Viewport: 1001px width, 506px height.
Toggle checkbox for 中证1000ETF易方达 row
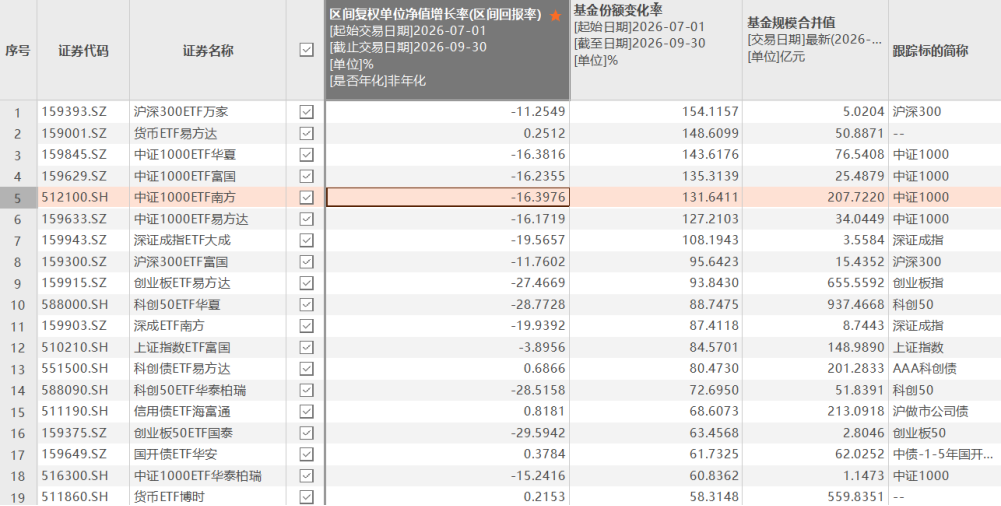[x=306, y=219]
